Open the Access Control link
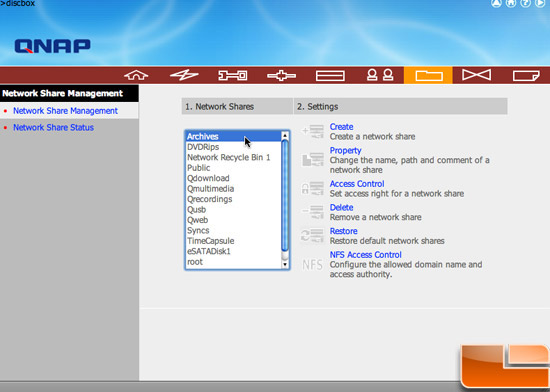The height and width of the screenshot is (392, 550). [x=357, y=184]
